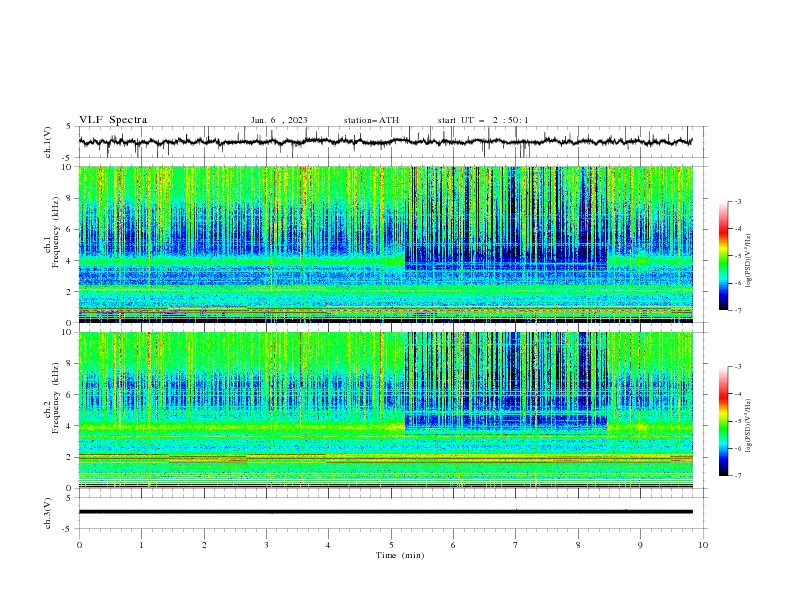Screen dimensions: 792x612
Task: Select the date text "Jan. 6 , 2023"
Action: 279,120
